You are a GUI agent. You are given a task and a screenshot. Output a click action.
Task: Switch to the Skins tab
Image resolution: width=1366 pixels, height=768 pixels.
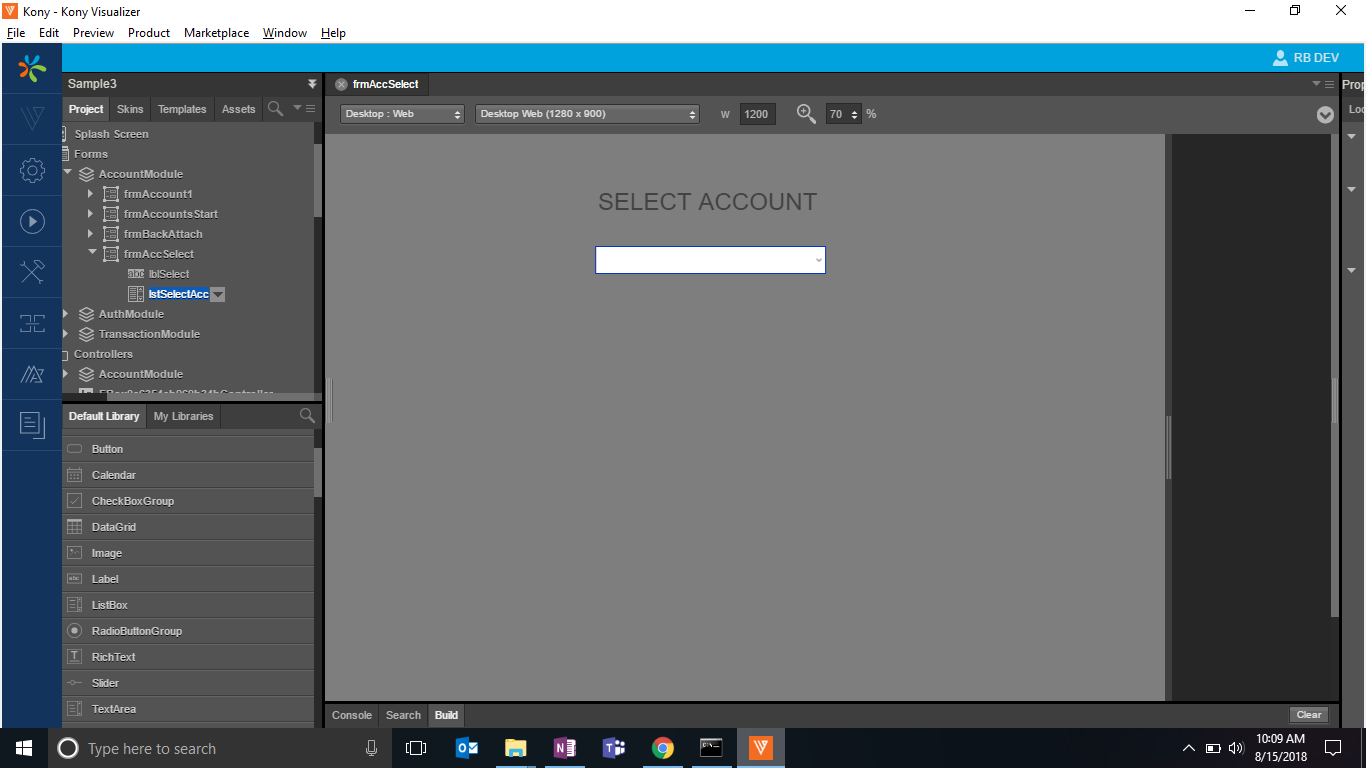130,109
